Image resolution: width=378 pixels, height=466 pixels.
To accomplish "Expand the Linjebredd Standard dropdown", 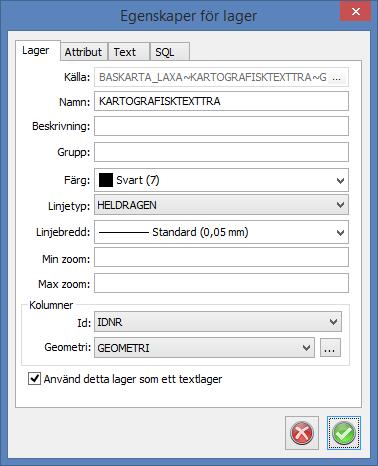I will click(x=340, y=232).
